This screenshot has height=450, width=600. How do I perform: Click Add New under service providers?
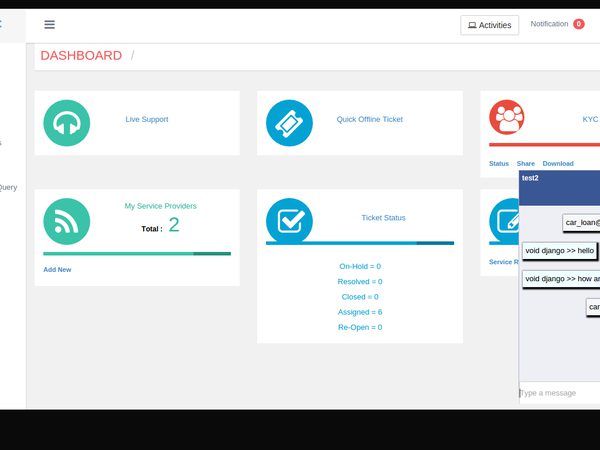(57, 269)
